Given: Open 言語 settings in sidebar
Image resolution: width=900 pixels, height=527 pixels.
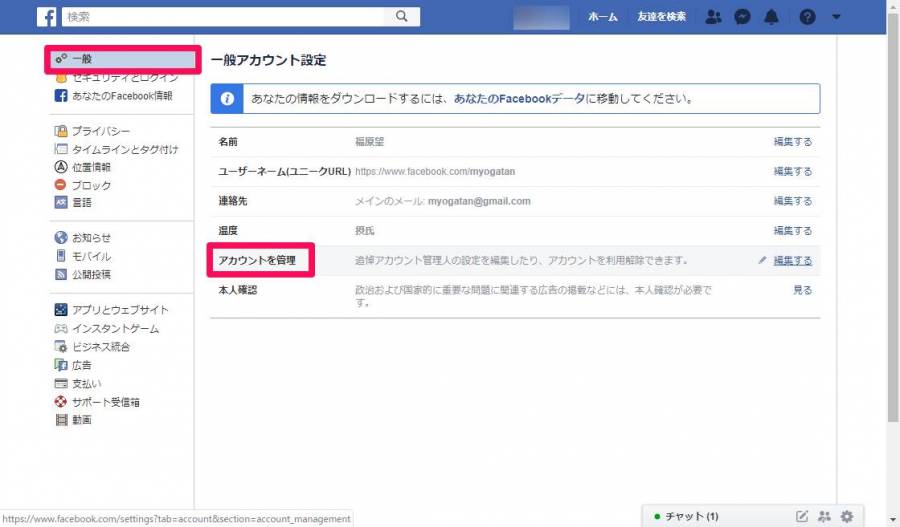Looking at the screenshot, I should click(82, 202).
